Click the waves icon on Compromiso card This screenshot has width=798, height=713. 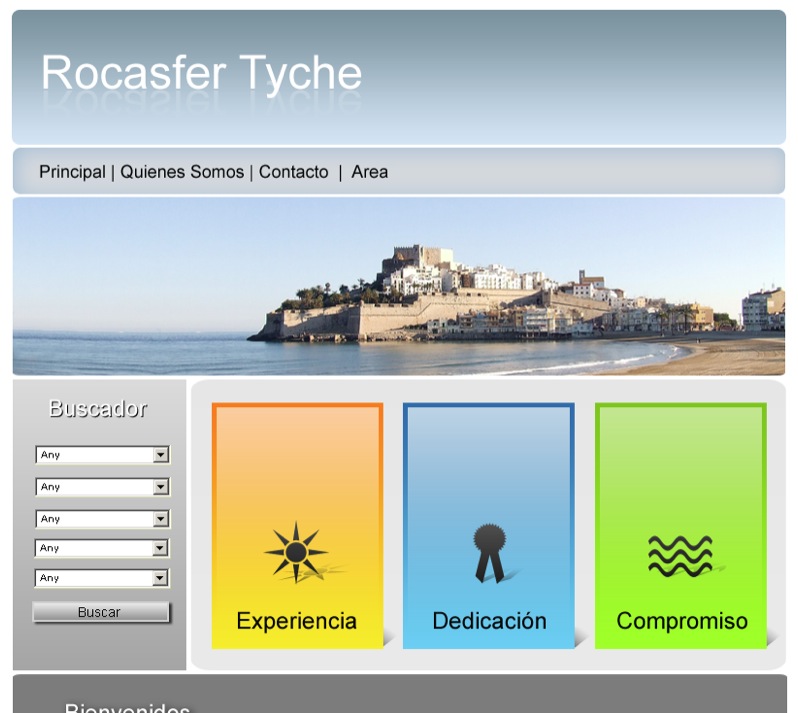[x=680, y=555]
